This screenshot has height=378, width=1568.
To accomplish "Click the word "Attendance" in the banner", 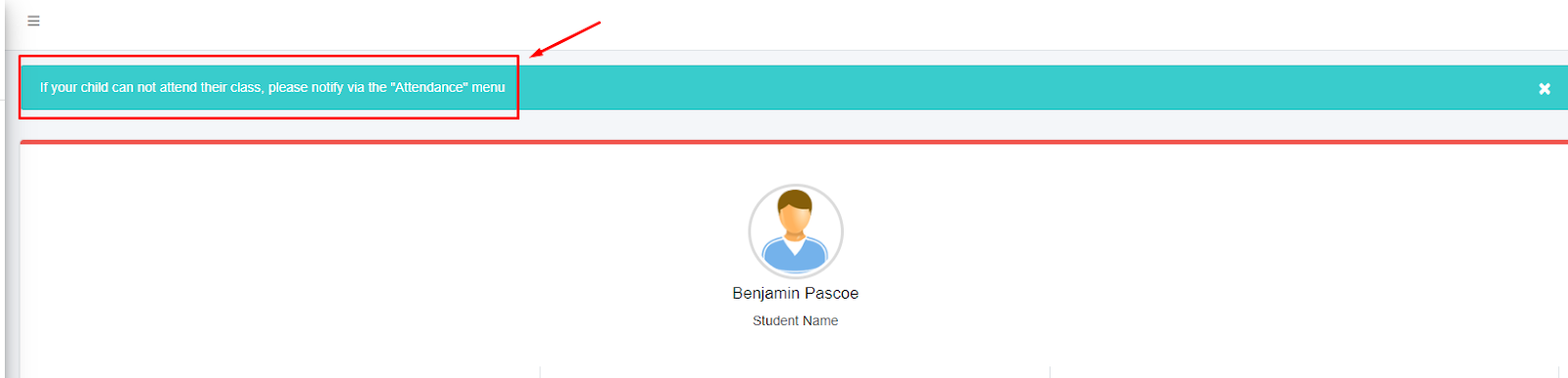I will tap(429, 87).
